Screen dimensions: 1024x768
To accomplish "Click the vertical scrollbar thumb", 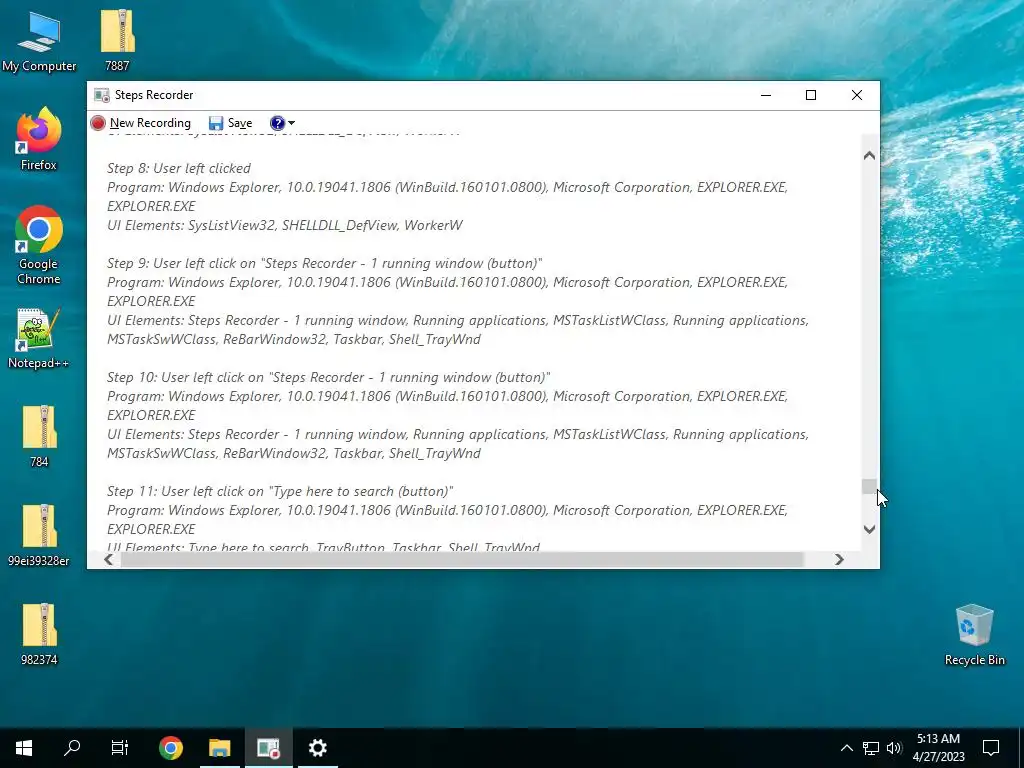I will [x=869, y=487].
